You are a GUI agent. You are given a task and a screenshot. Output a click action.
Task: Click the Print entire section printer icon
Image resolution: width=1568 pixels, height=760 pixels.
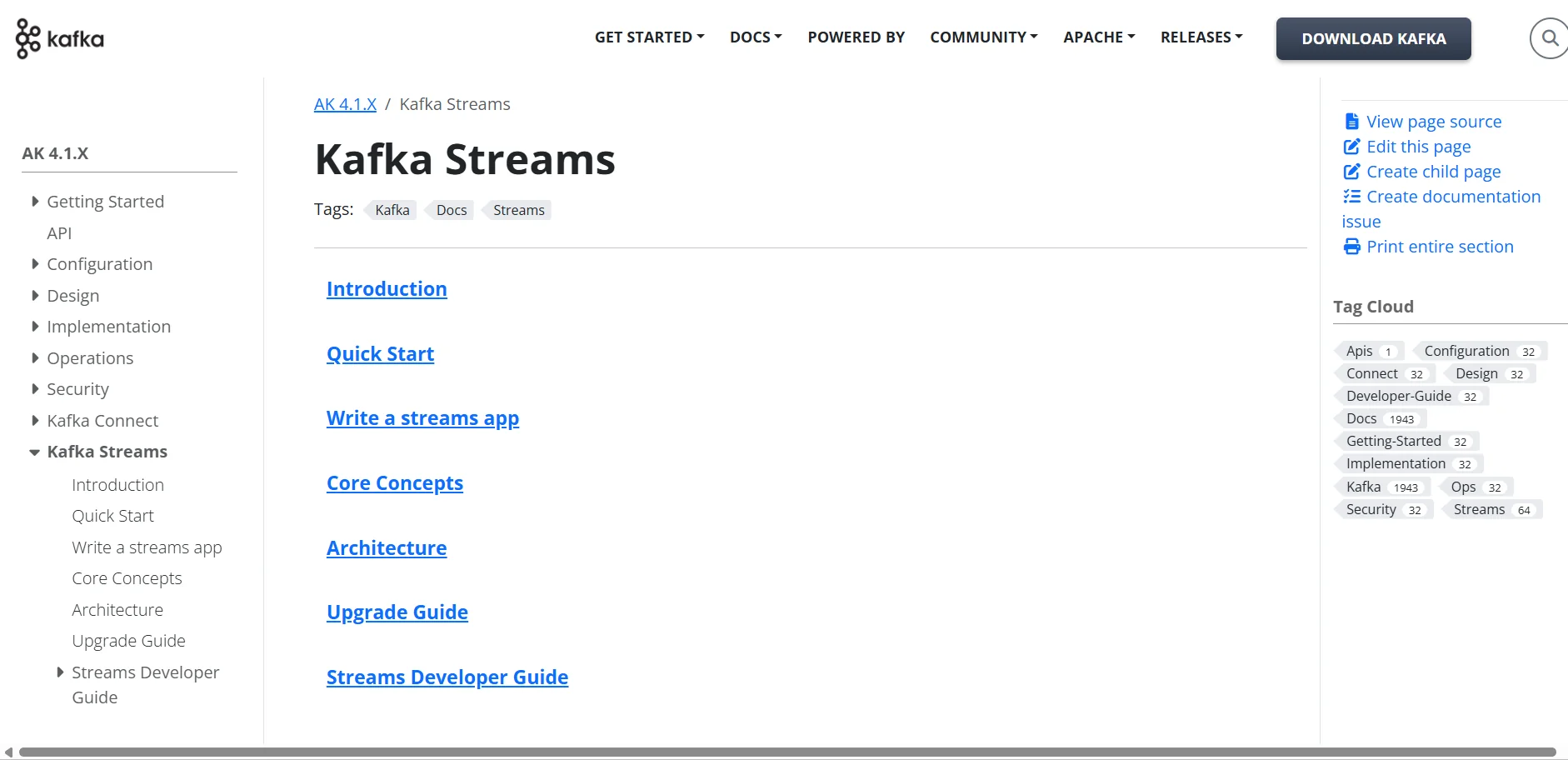click(1351, 247)
